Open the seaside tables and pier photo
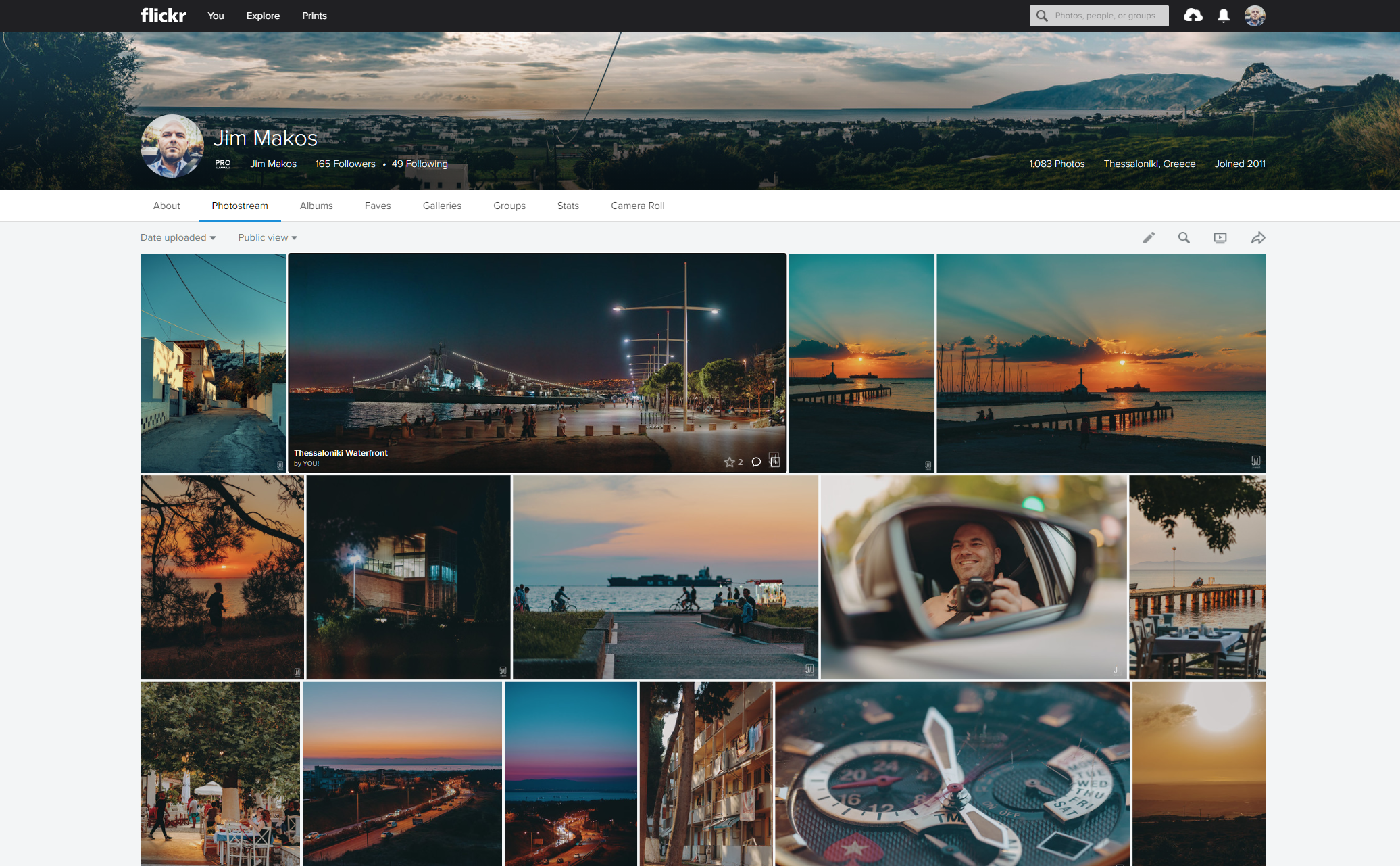 [1197, 577]
